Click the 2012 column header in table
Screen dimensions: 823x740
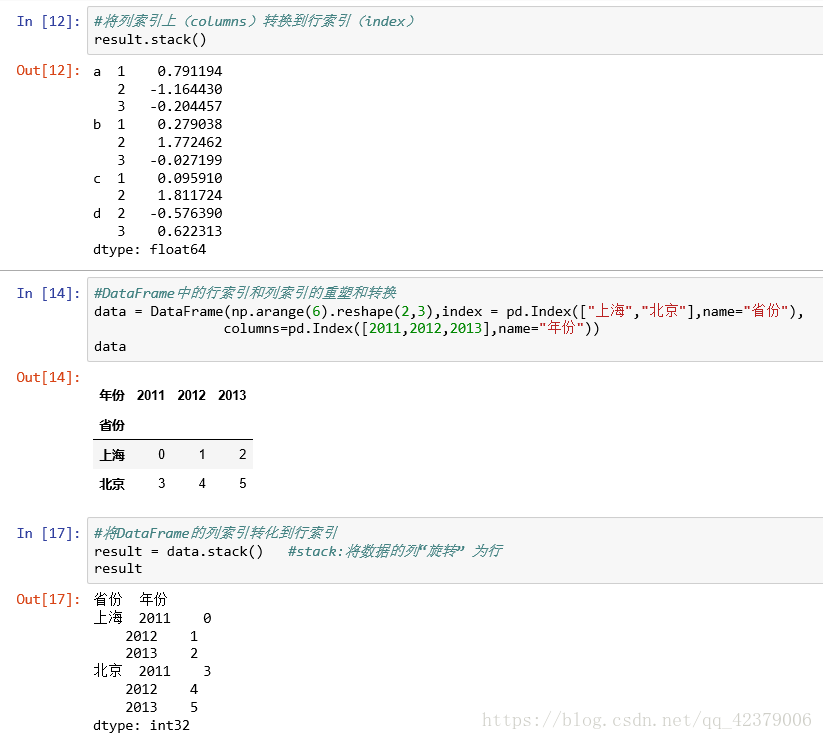point(191,395)
